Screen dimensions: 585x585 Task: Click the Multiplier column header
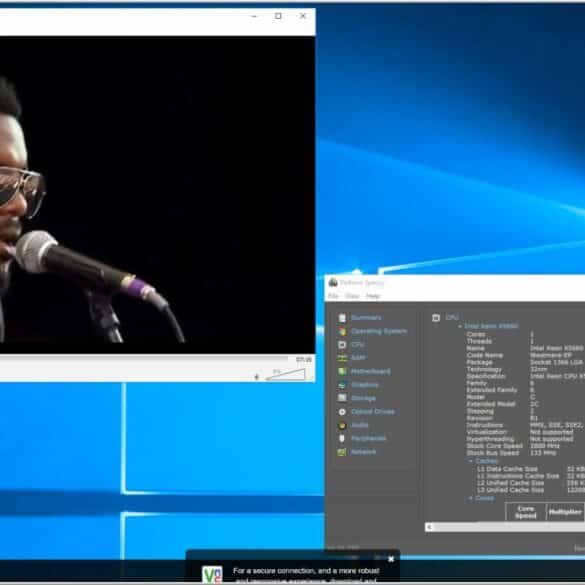coord(565,512)
